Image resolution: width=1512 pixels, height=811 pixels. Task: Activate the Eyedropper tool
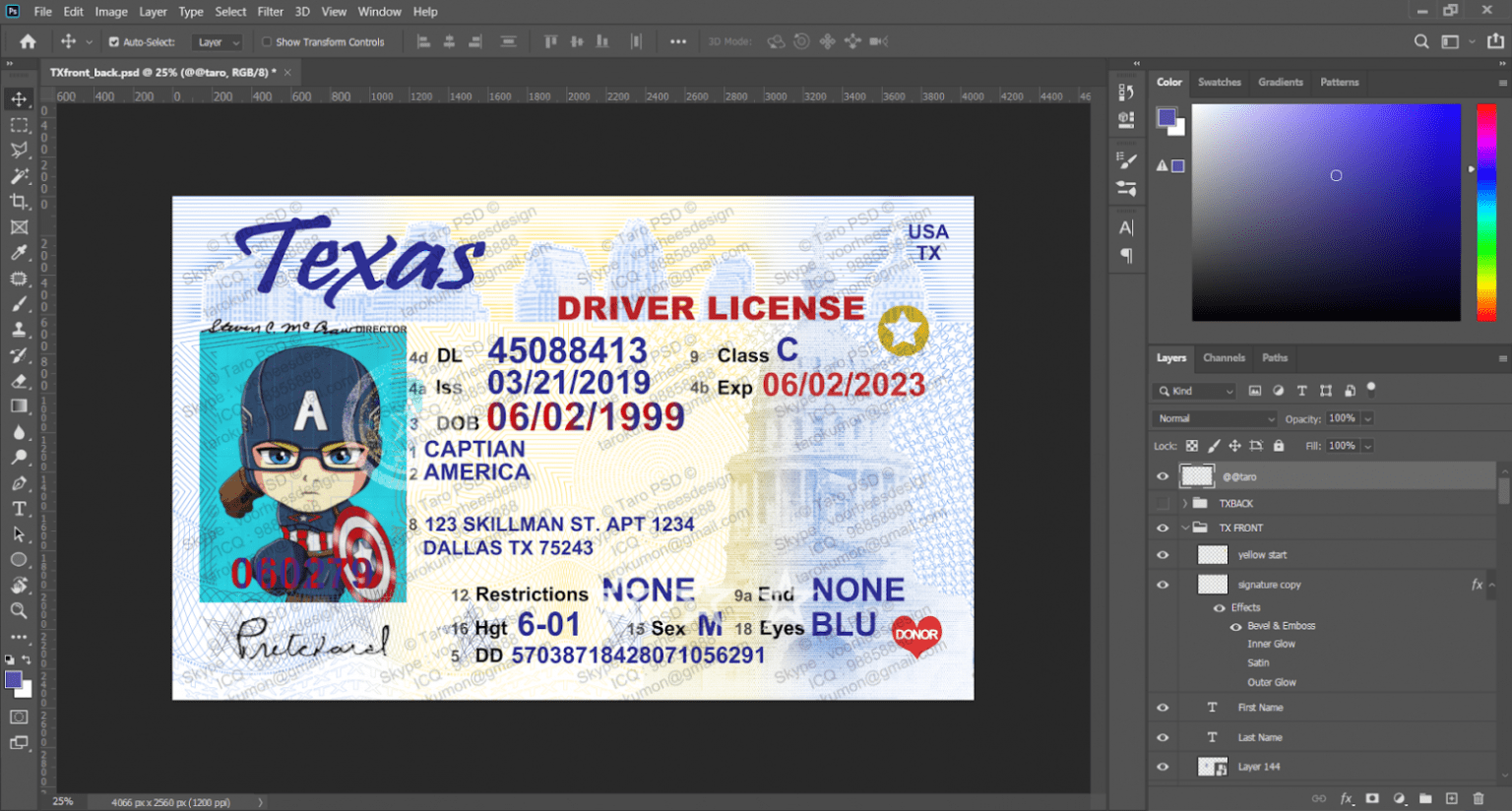point(20,252)
